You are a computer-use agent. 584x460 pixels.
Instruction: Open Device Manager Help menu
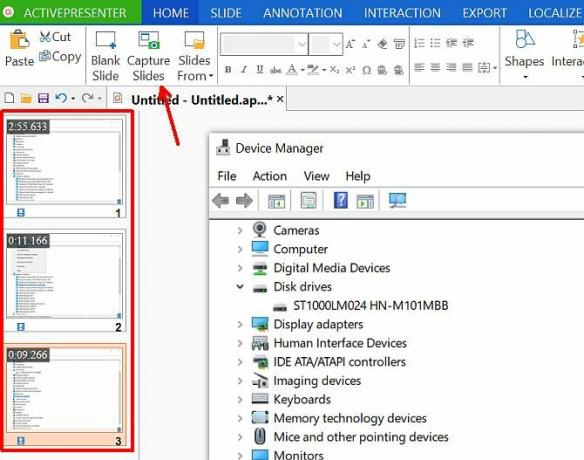point(358,176)
